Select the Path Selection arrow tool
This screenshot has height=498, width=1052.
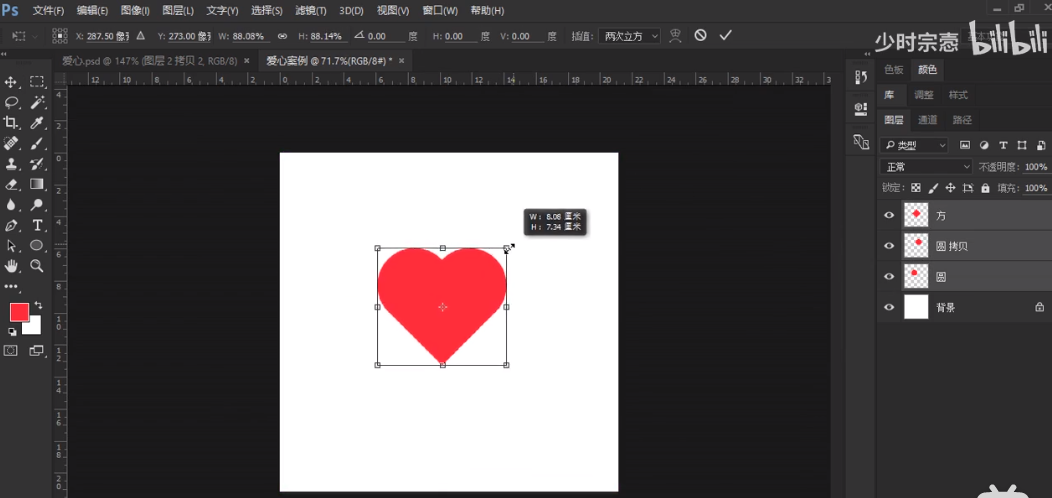11,246
